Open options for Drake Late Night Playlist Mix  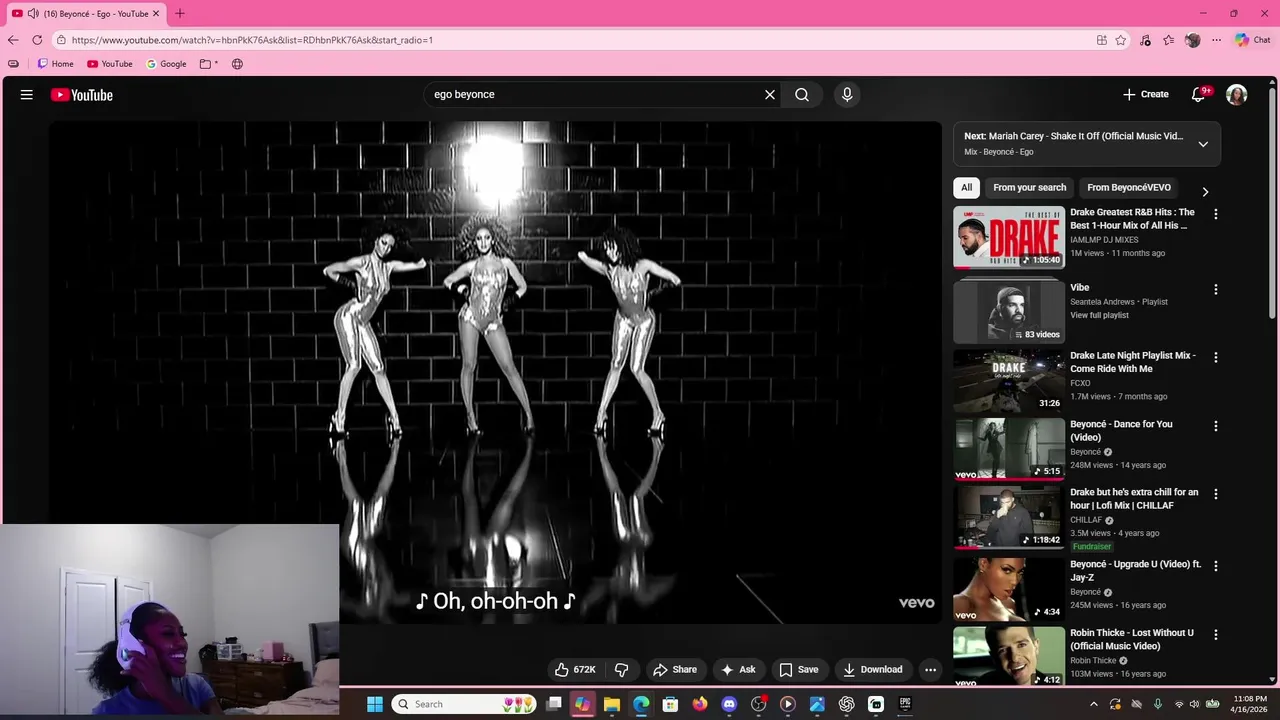tap(1216, 358)
